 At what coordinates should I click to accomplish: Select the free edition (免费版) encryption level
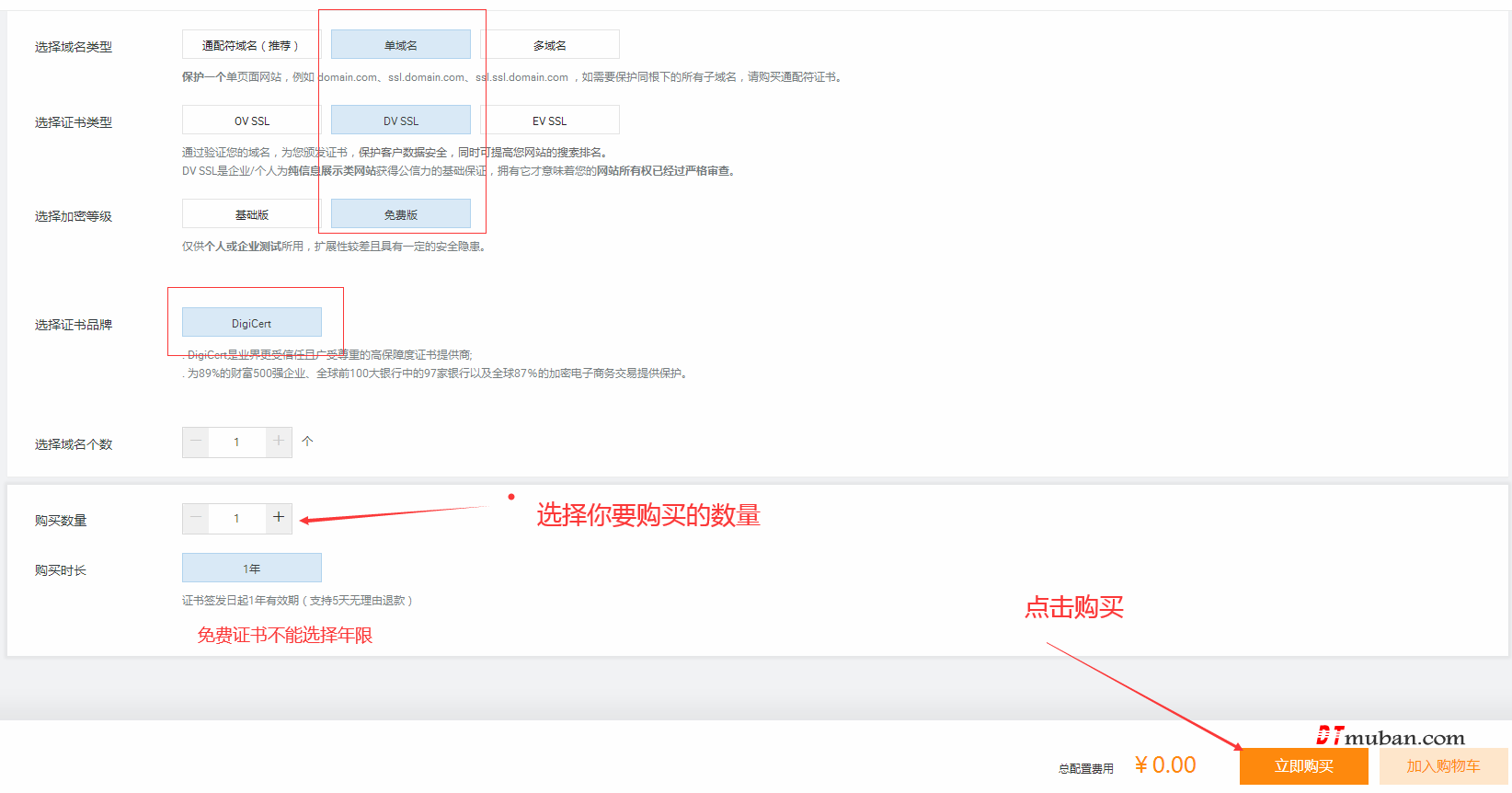tap(400, 214)
